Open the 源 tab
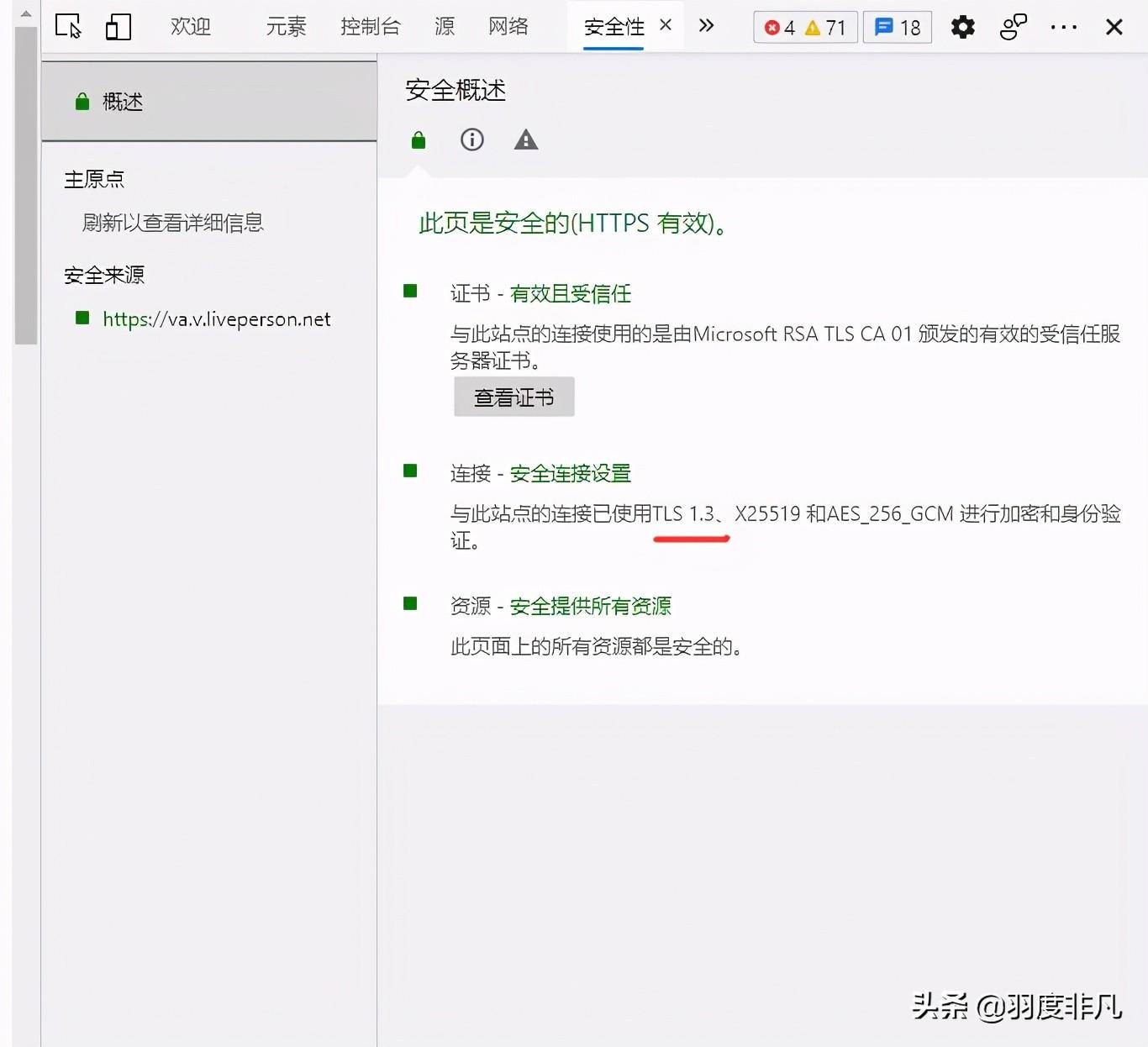1148x1047 pixels. [445, 27]
